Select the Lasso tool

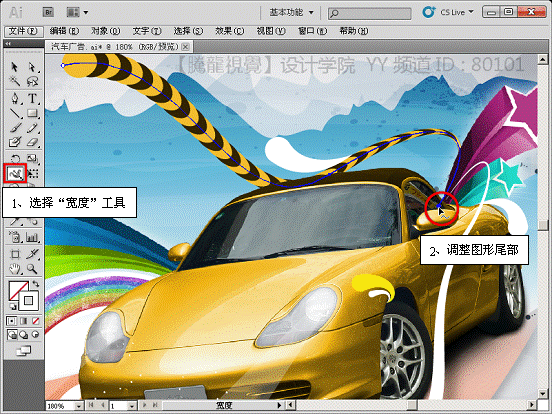point(32,81)
